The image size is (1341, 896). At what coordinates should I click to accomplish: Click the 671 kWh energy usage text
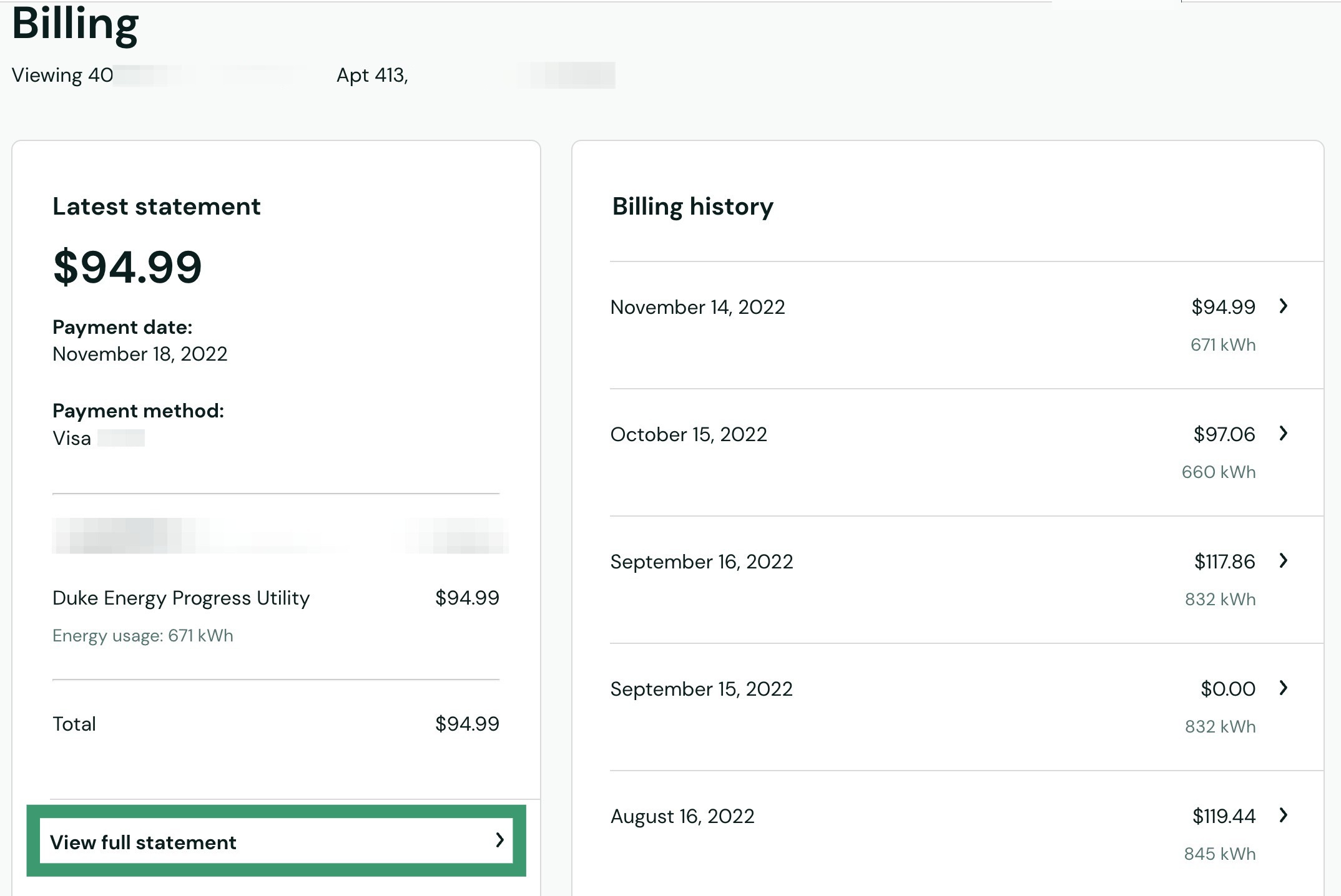click(x=143, y=635)
